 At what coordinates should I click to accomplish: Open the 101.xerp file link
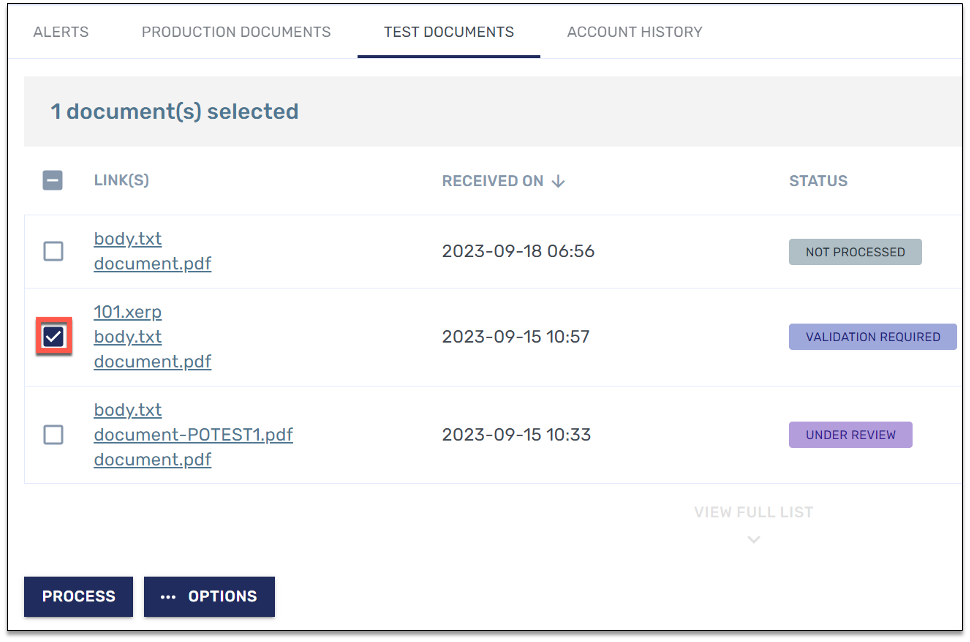(127, 312)
